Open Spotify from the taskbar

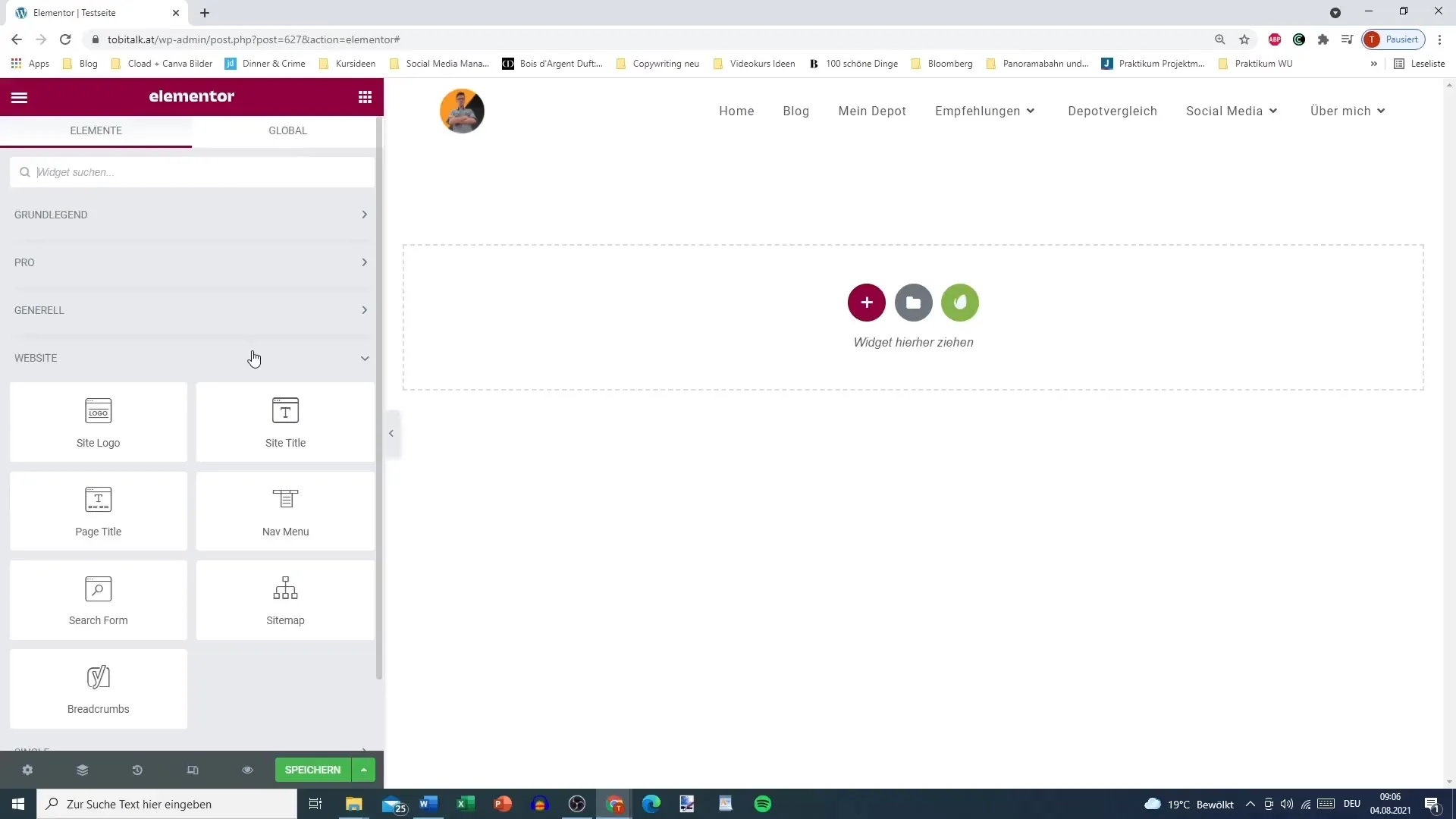(x=763, y=804)
